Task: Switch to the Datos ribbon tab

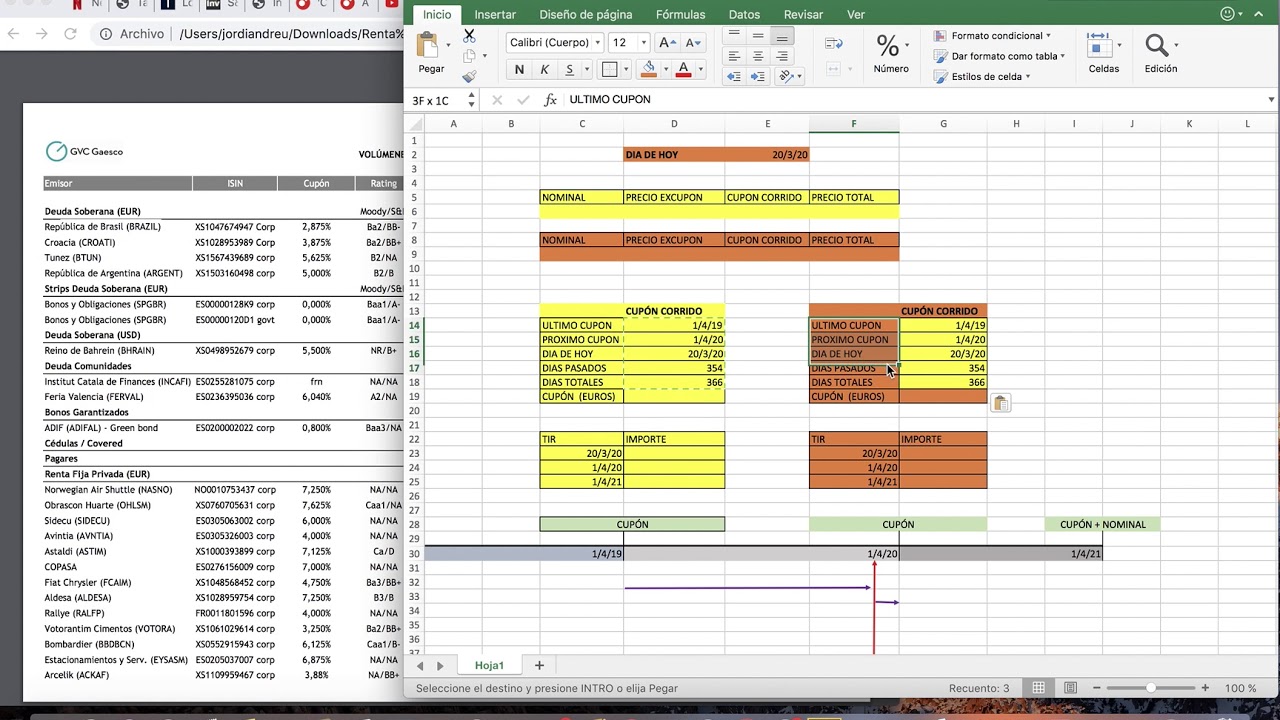Action: [744, 15]
